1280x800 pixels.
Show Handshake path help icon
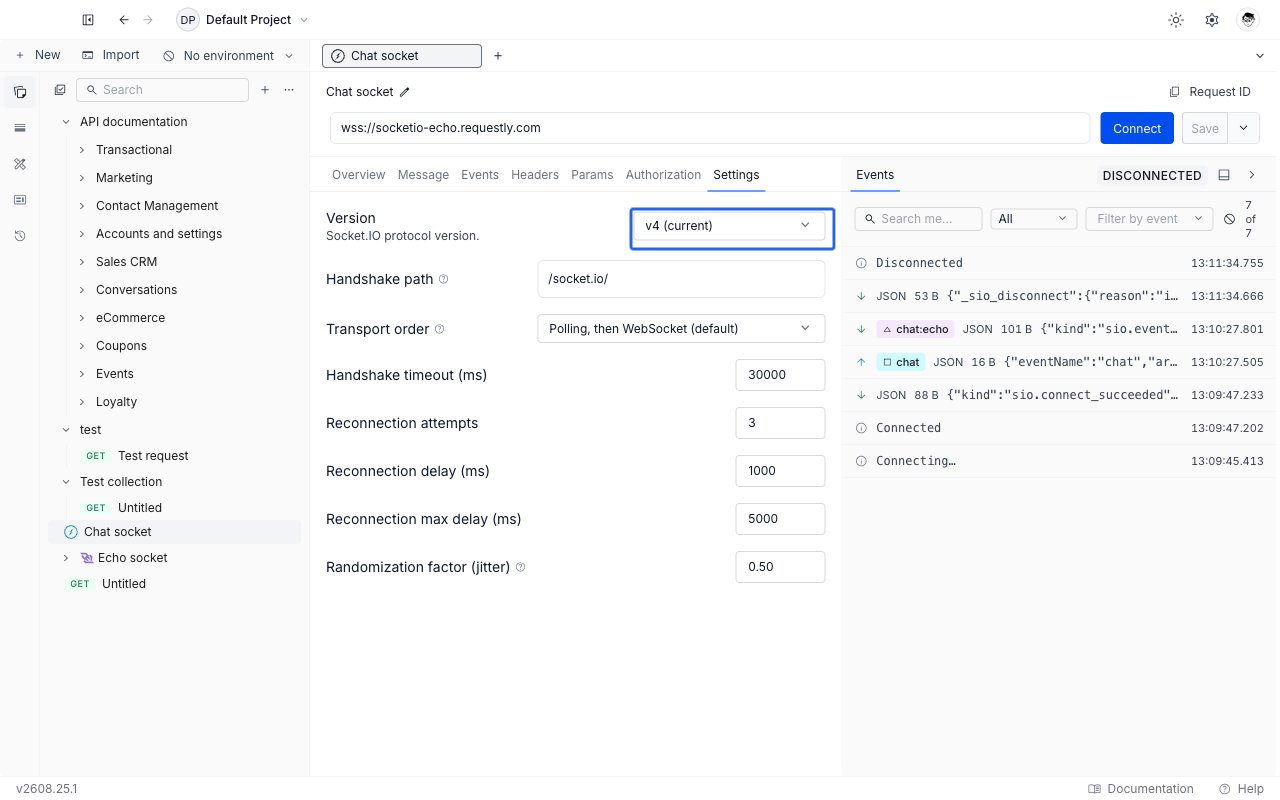point(444,279)
